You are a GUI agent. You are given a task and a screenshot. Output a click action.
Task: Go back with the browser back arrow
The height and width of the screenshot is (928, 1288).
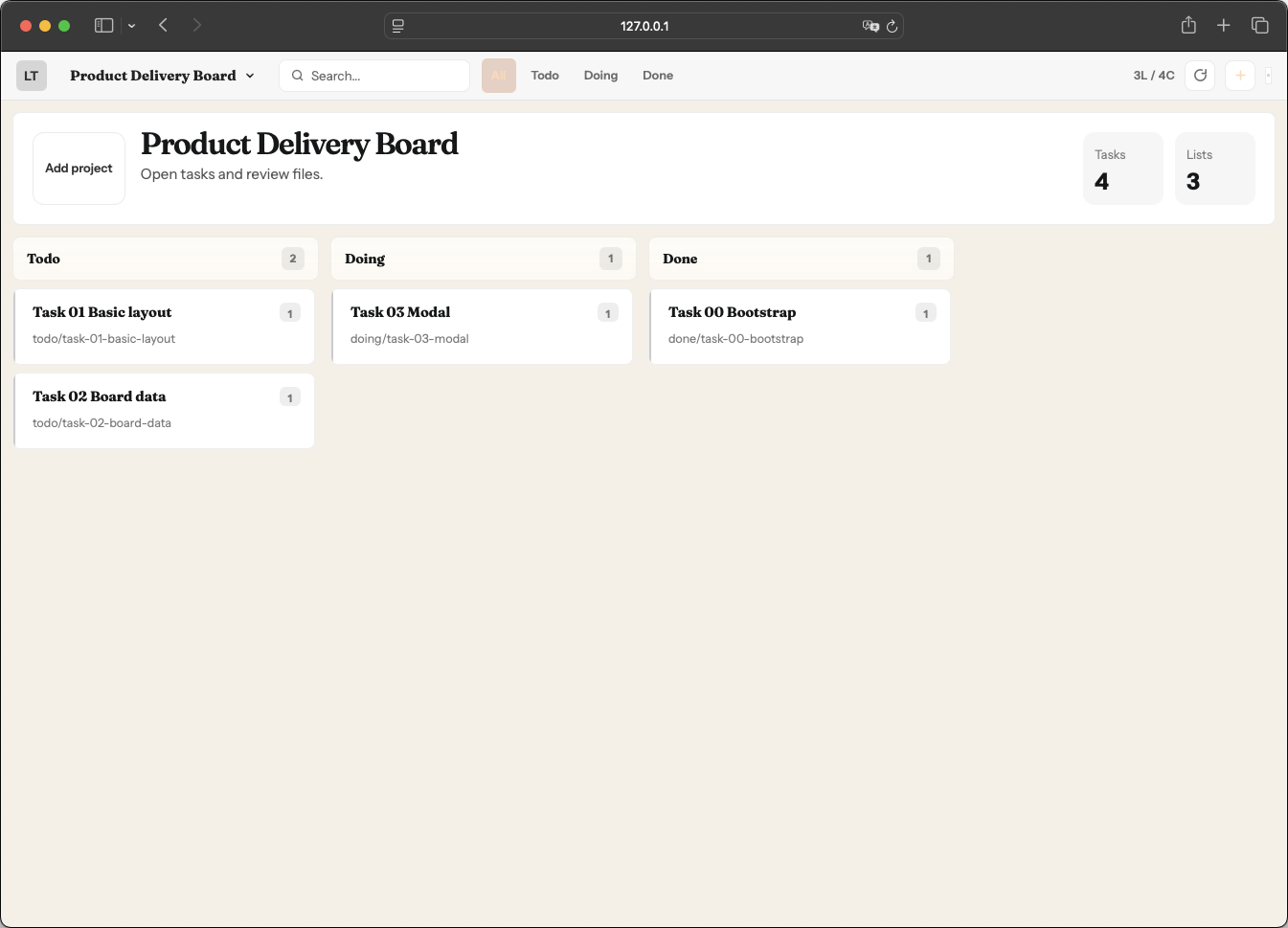(164, 26)
